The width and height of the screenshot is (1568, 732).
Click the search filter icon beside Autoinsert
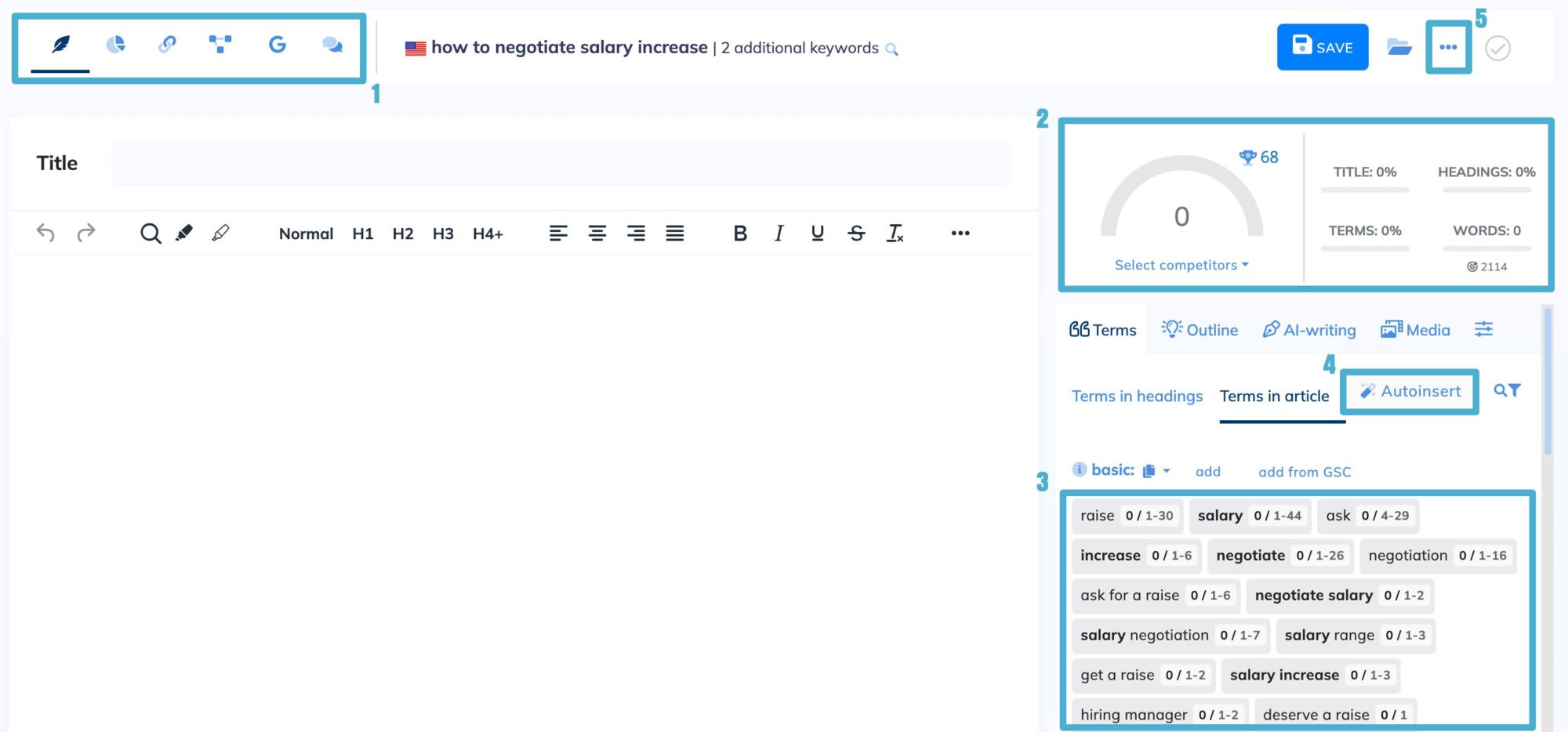[x=1506, y=390]
